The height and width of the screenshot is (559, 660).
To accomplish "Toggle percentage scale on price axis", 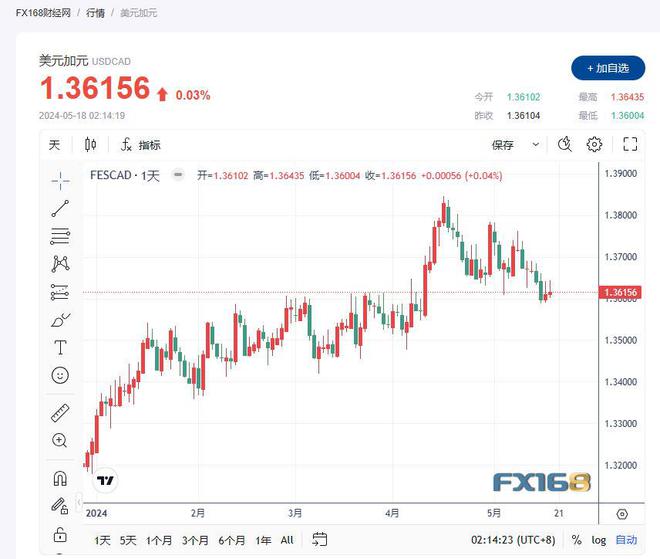I will 576,540.
